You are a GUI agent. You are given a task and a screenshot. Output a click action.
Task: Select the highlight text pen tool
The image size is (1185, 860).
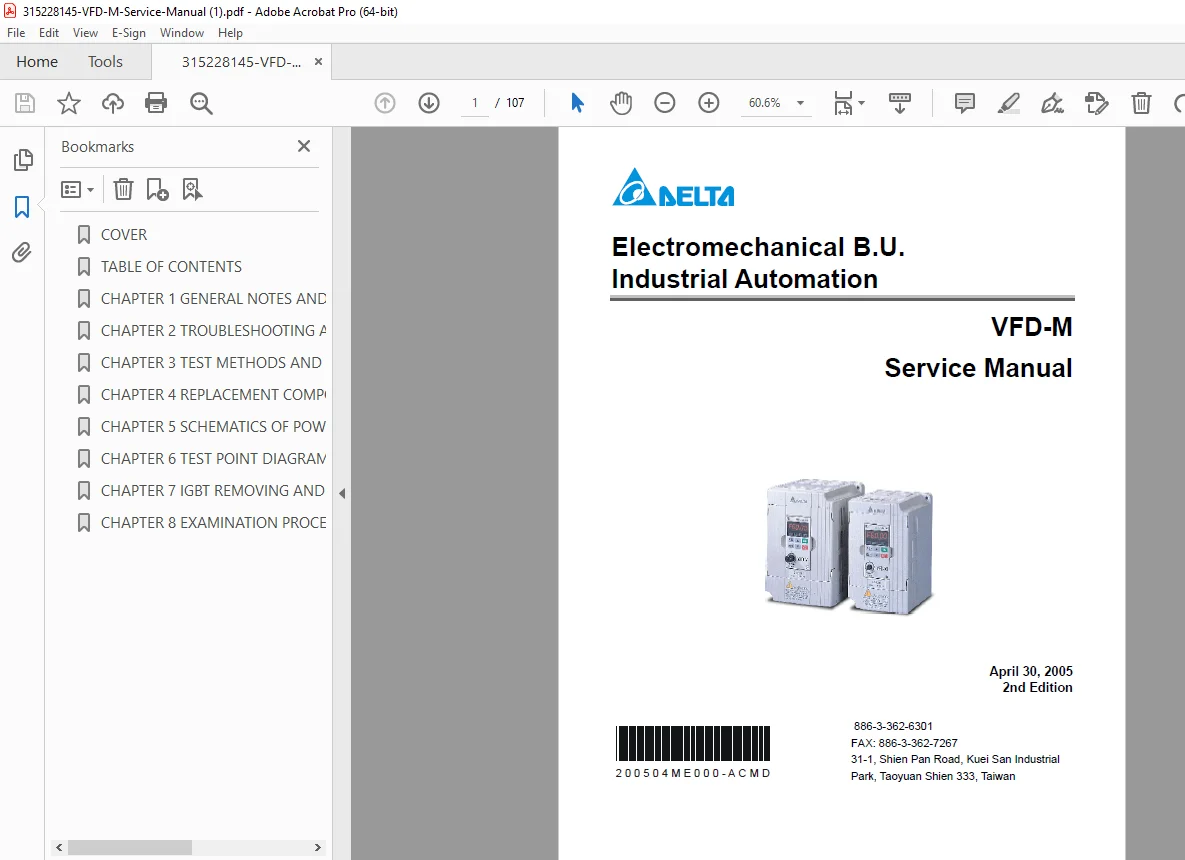[x=1008, y=103]
